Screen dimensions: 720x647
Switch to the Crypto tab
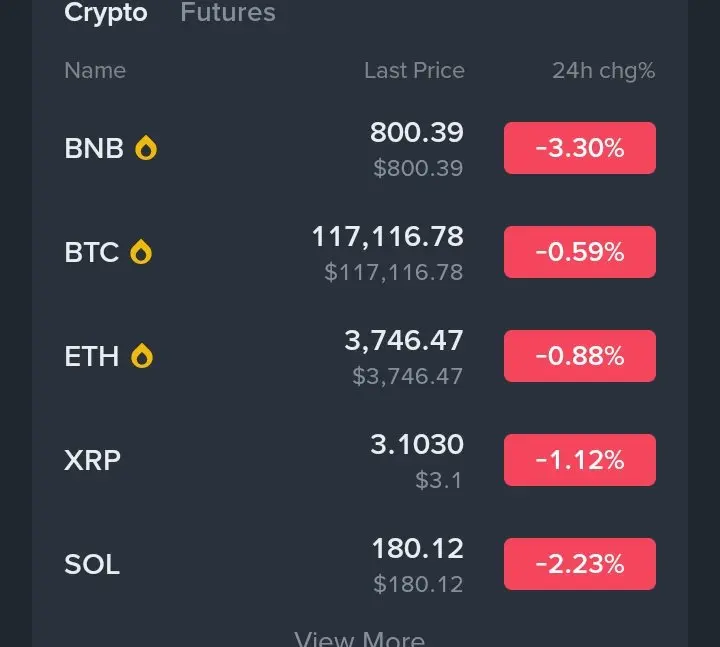[106, 13]
